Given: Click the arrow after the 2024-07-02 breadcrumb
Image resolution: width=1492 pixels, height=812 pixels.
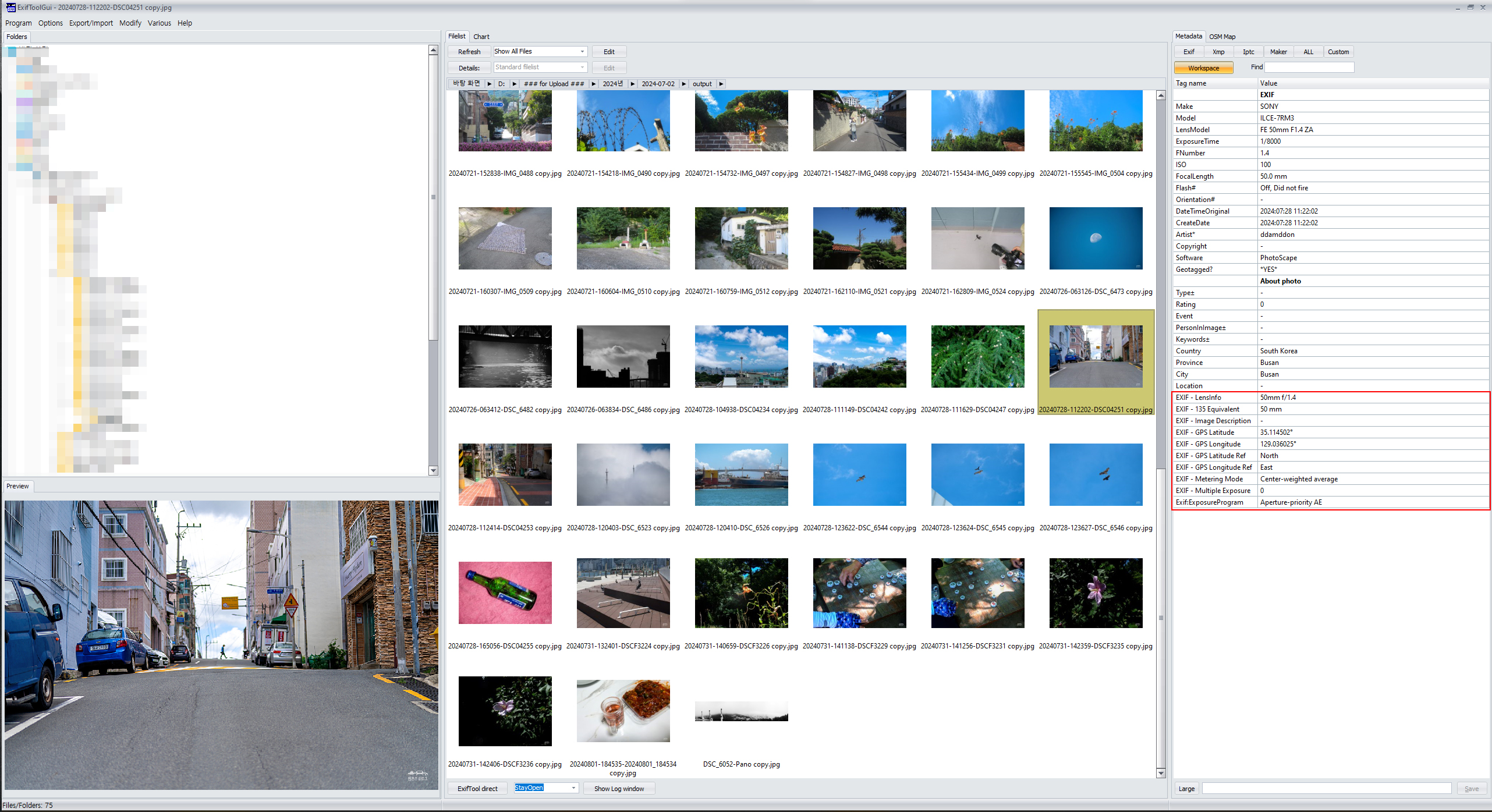Looking at the screenshot, I should point(684,84).
